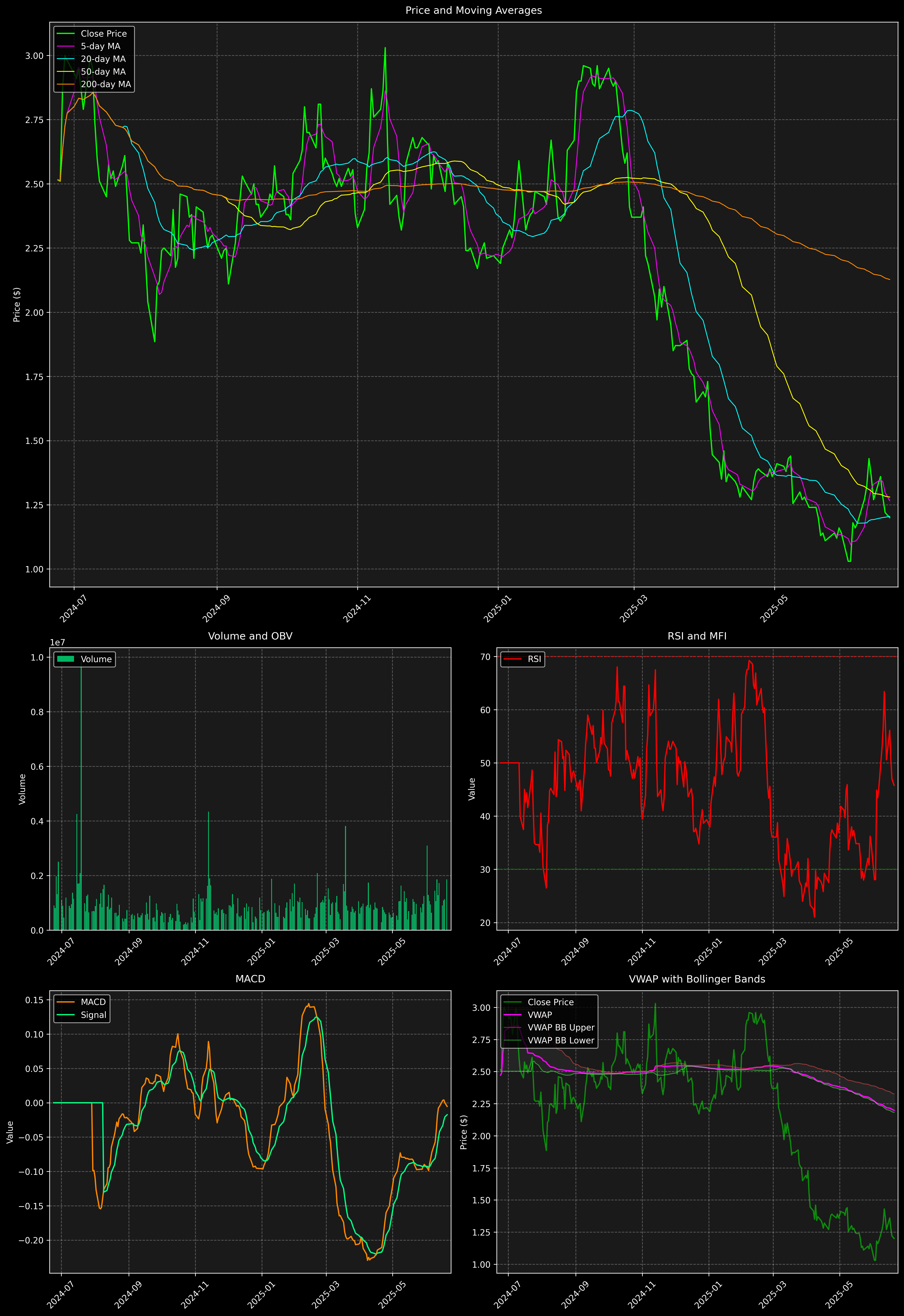Click the −0.10 y-tick on the MACD chart
Viewport: 904px width, 1316px height.
click(x=31, y=1172)
